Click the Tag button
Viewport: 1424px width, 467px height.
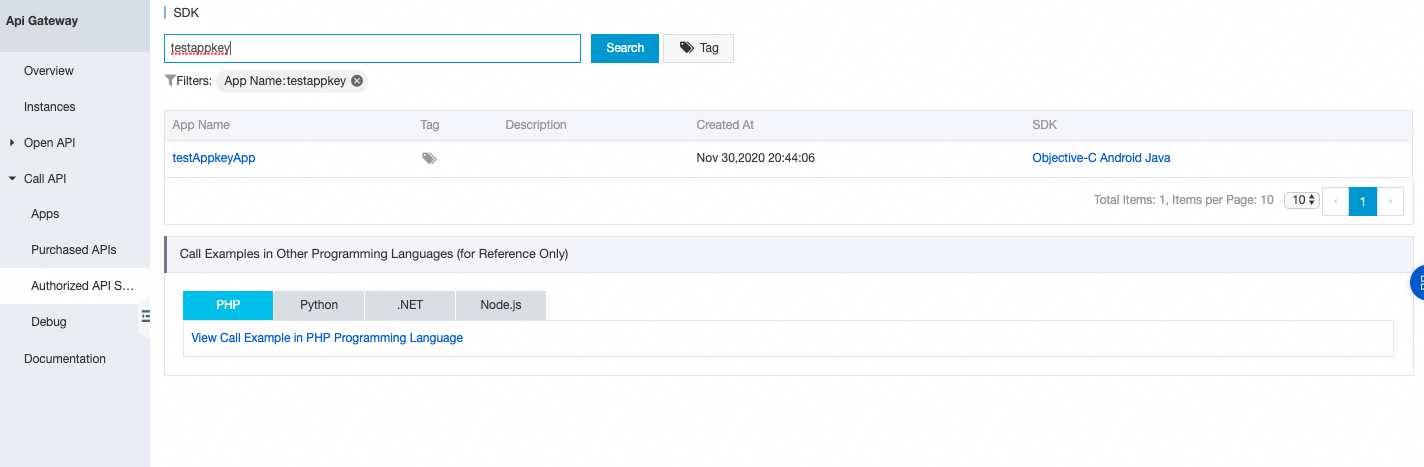[x=698, y=48]
